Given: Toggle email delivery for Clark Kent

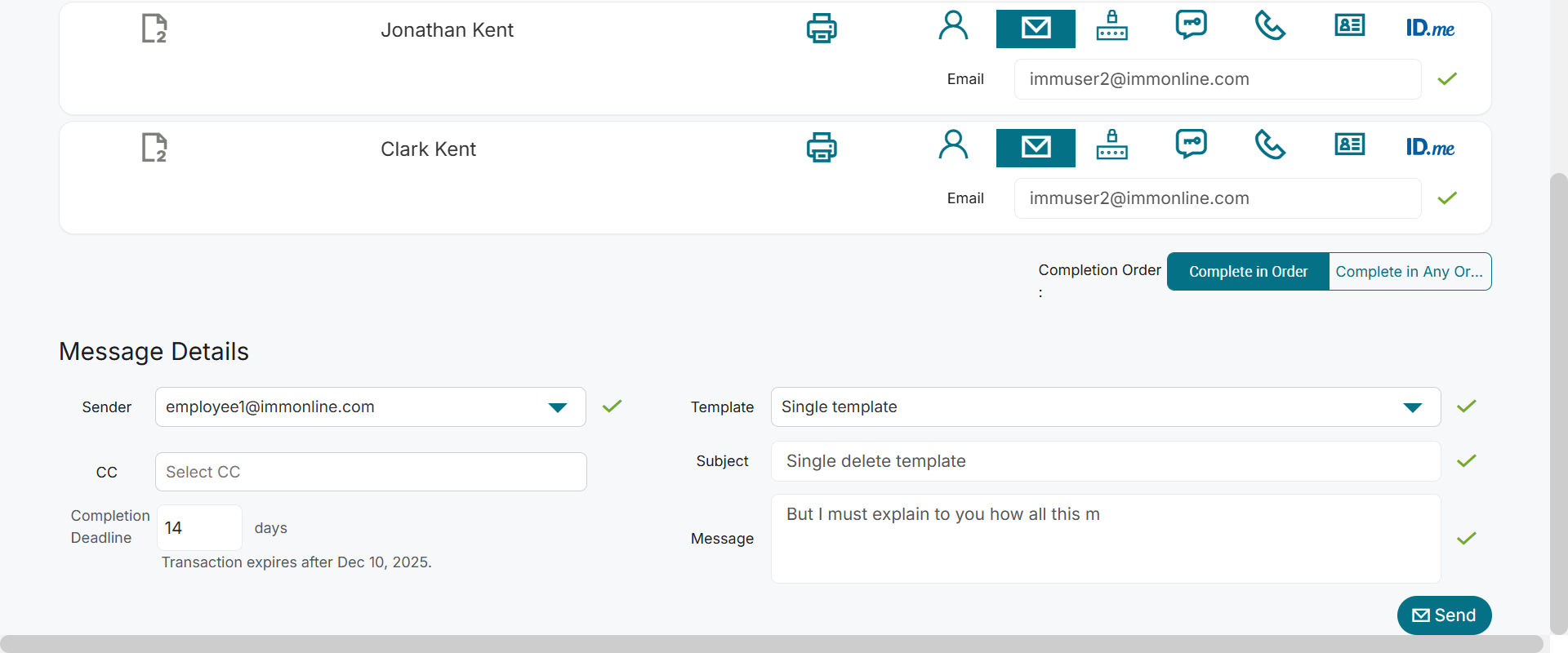Looking at the screenshot, I should pos(1036,148).
